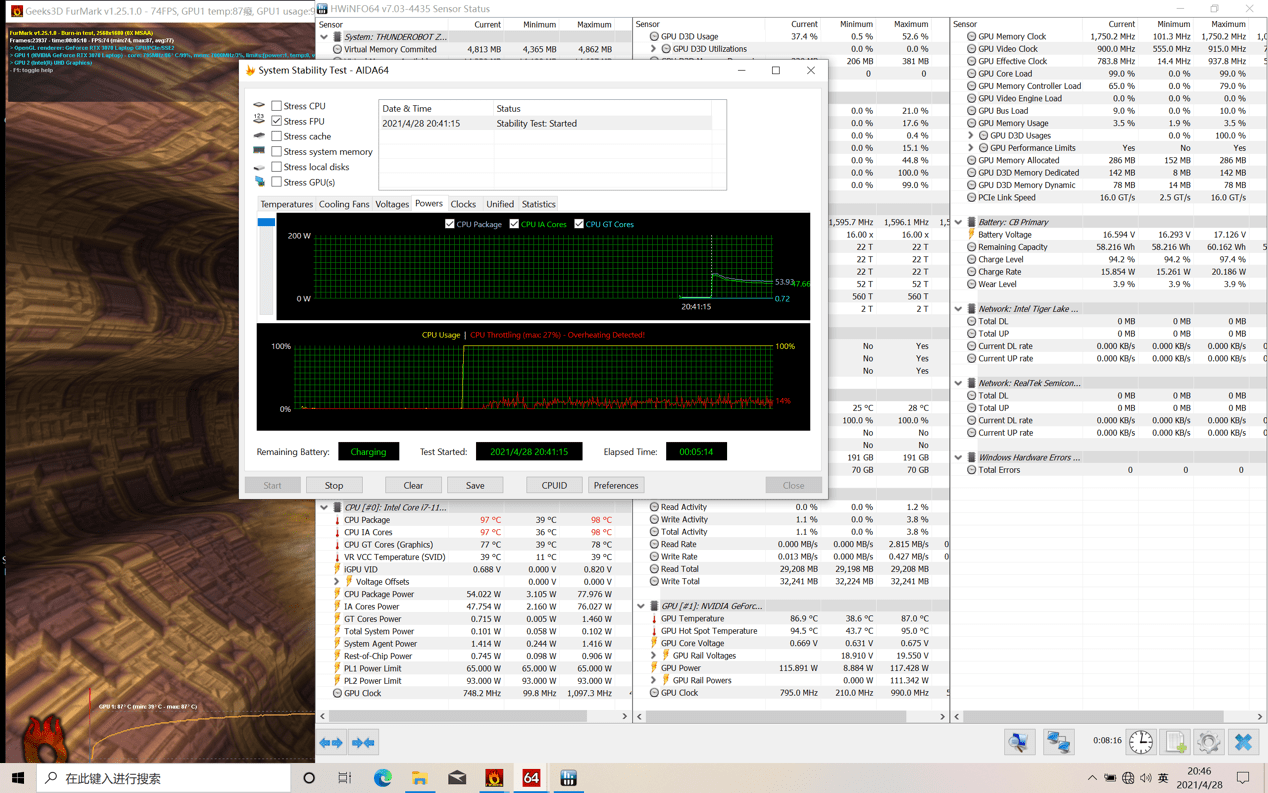Expand GPU Rail Voltages row
Screen dimensions: 1268x793
click(x=654, y=656)
